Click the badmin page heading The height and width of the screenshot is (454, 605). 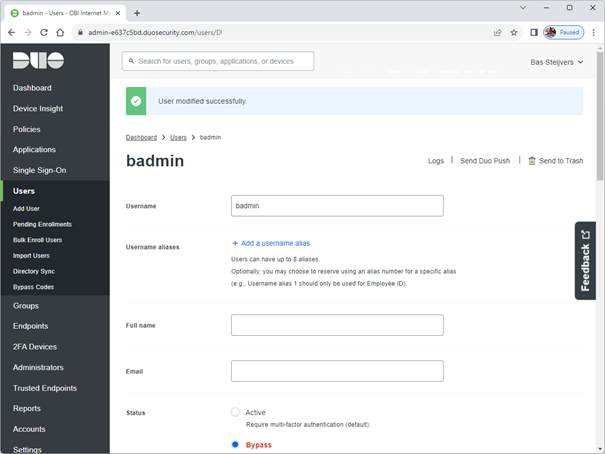tap(155, 161)
